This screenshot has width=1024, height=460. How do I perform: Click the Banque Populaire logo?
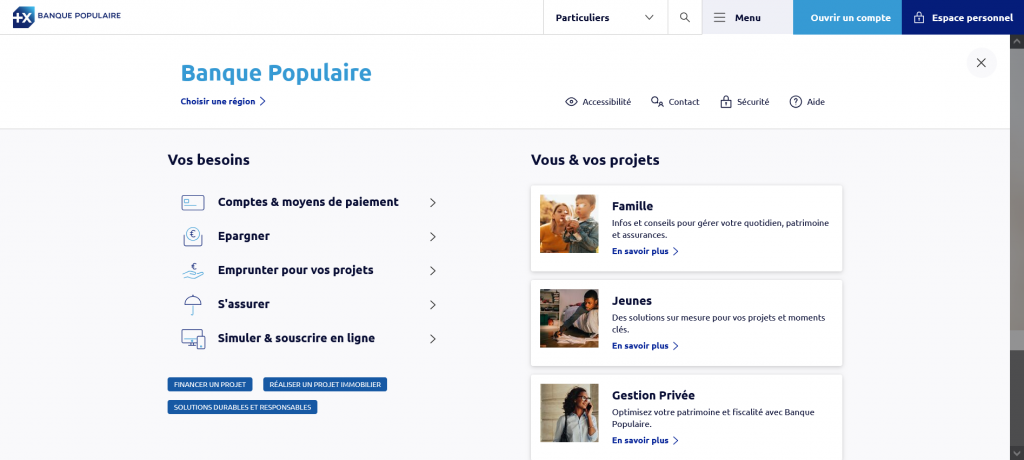(68, 17)
